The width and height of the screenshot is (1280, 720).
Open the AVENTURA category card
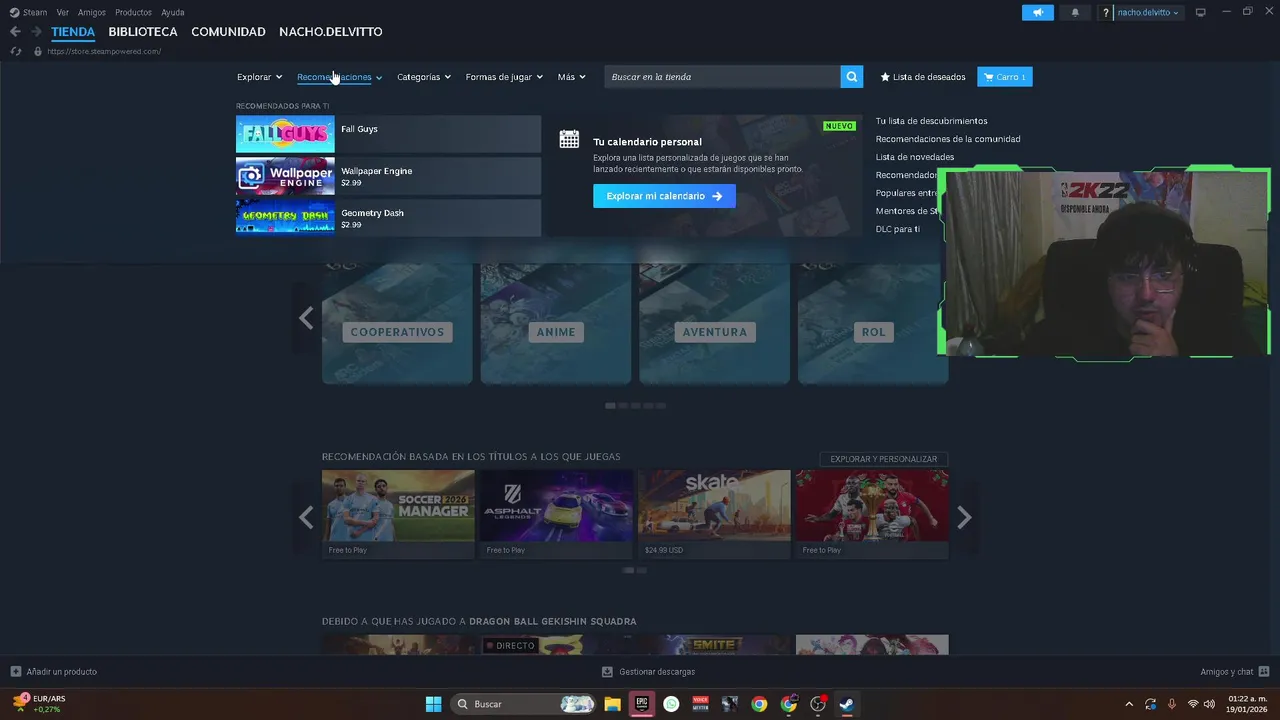715,324
